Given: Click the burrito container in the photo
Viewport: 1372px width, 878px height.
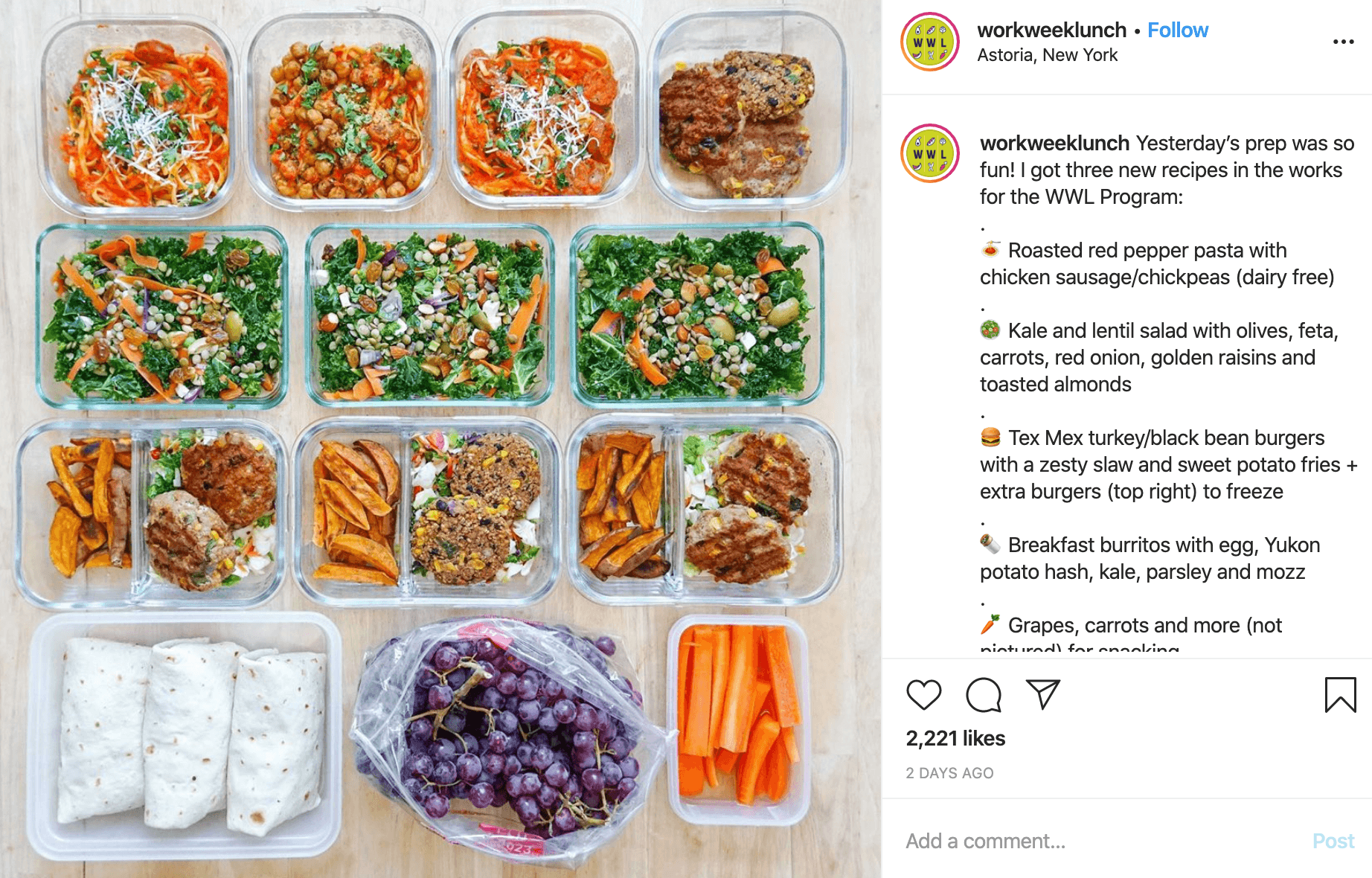Looking at the screenshot, I should pyautogui.click(x=185, y=736).
